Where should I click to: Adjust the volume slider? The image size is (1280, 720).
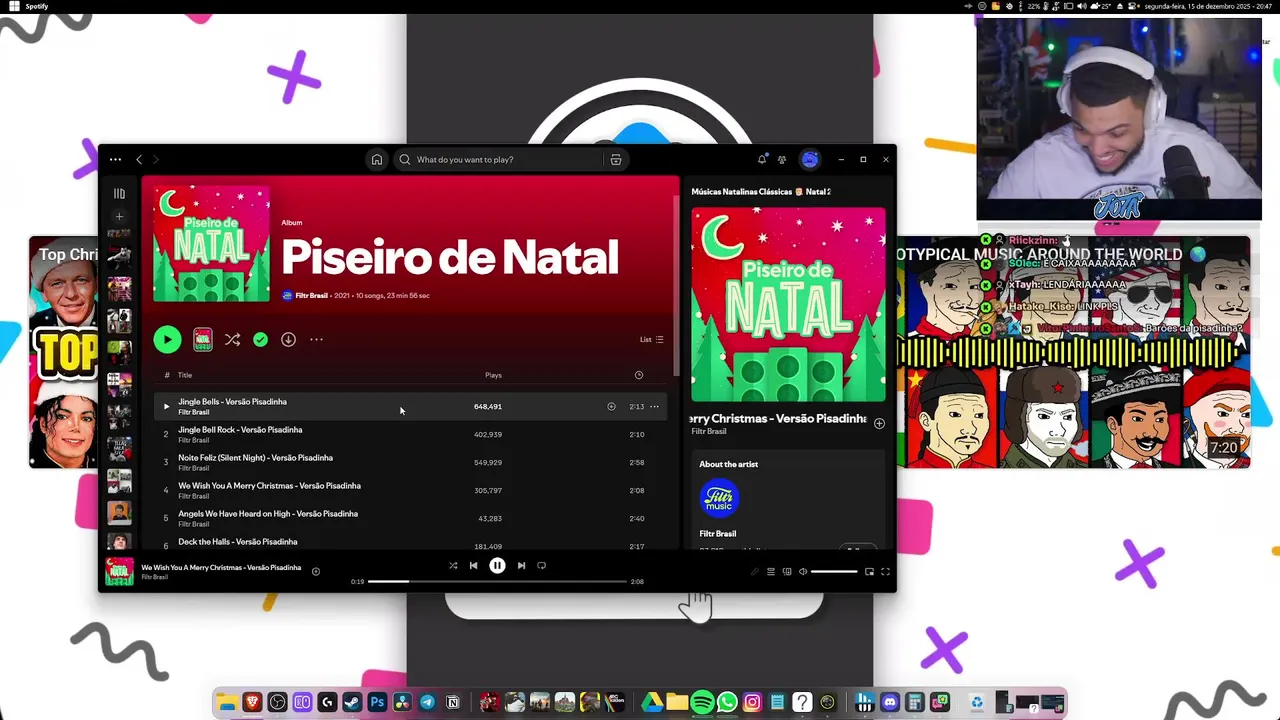[x=834, y=572]
